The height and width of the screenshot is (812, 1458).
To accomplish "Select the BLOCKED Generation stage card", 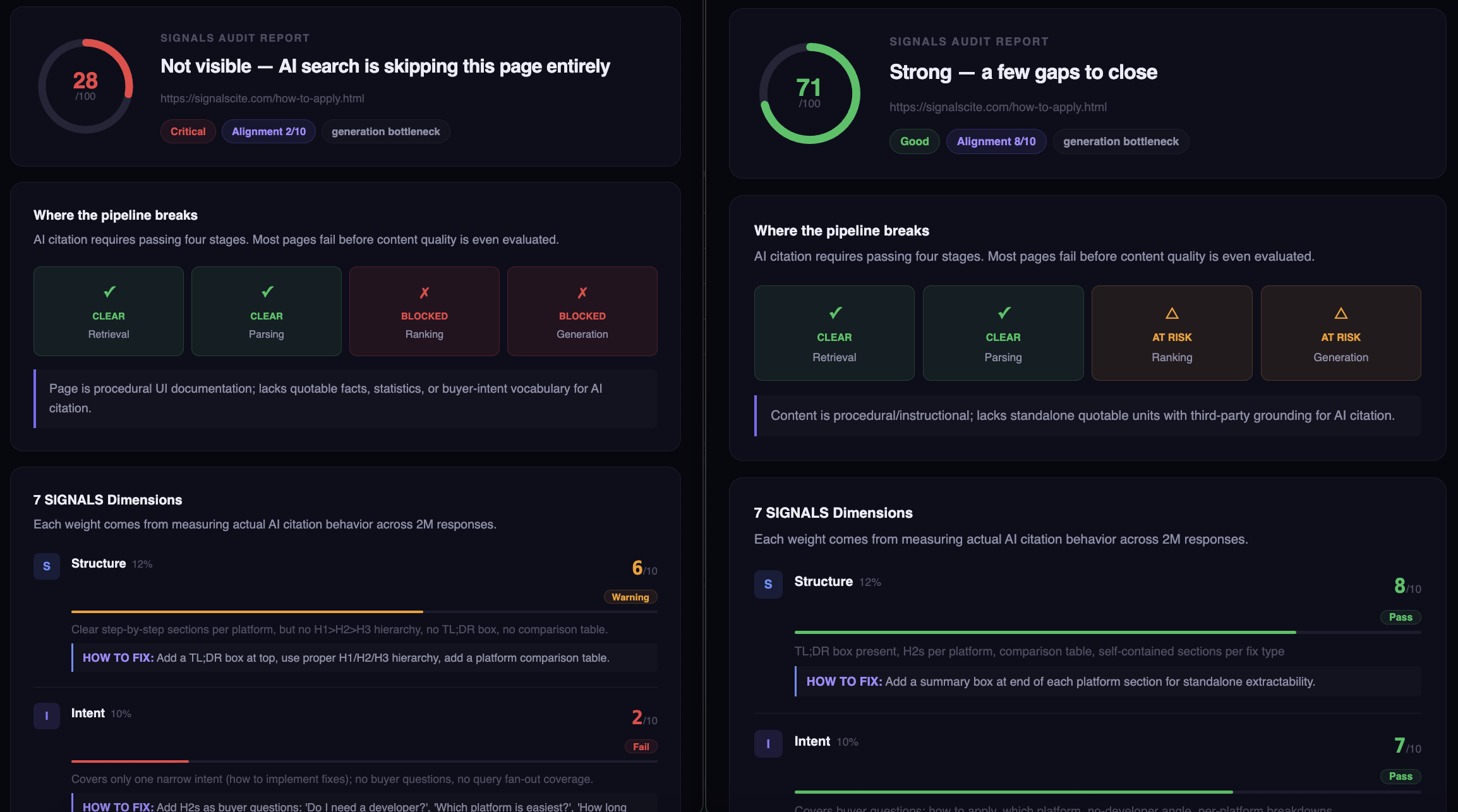I will 582,311.
